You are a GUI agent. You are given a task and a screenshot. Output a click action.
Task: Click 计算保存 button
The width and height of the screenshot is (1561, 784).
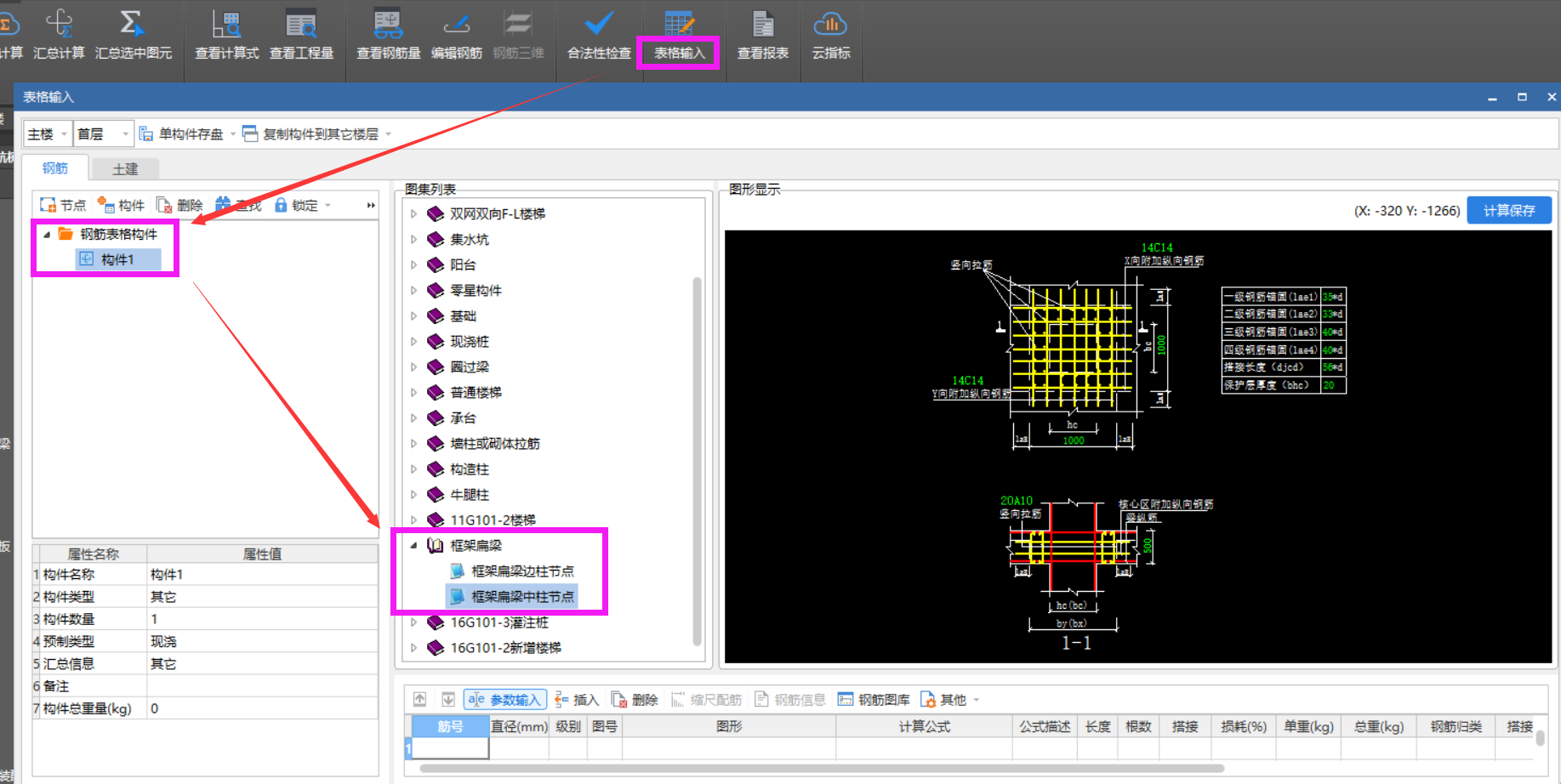pyautogui.click(x=1509, y=210)
